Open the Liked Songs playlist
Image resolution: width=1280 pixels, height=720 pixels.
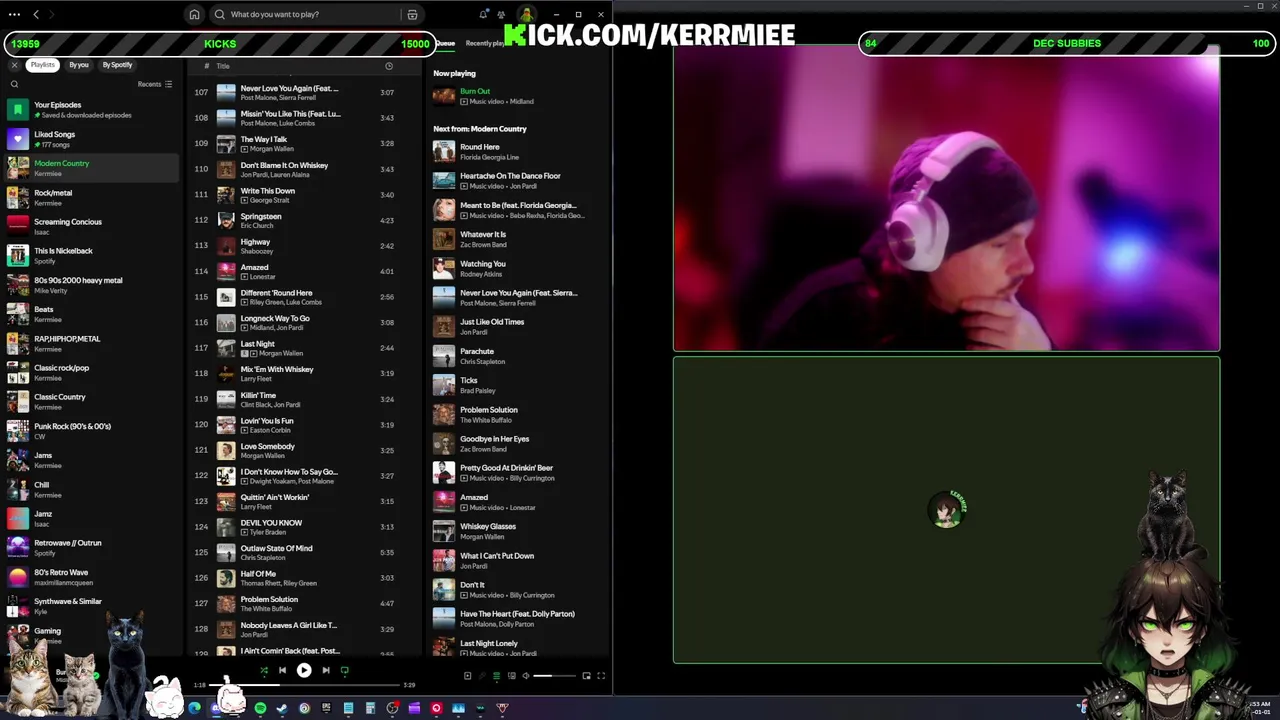[92, 139]
